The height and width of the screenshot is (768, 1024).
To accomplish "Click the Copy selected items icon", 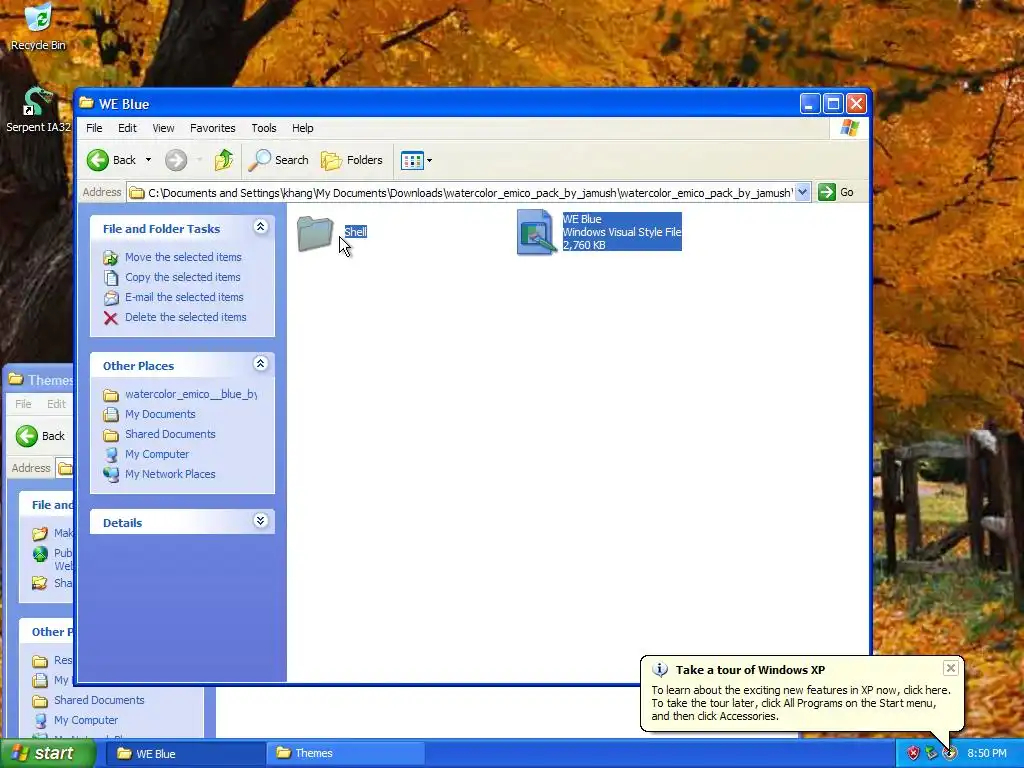I will tap(111, 278).
